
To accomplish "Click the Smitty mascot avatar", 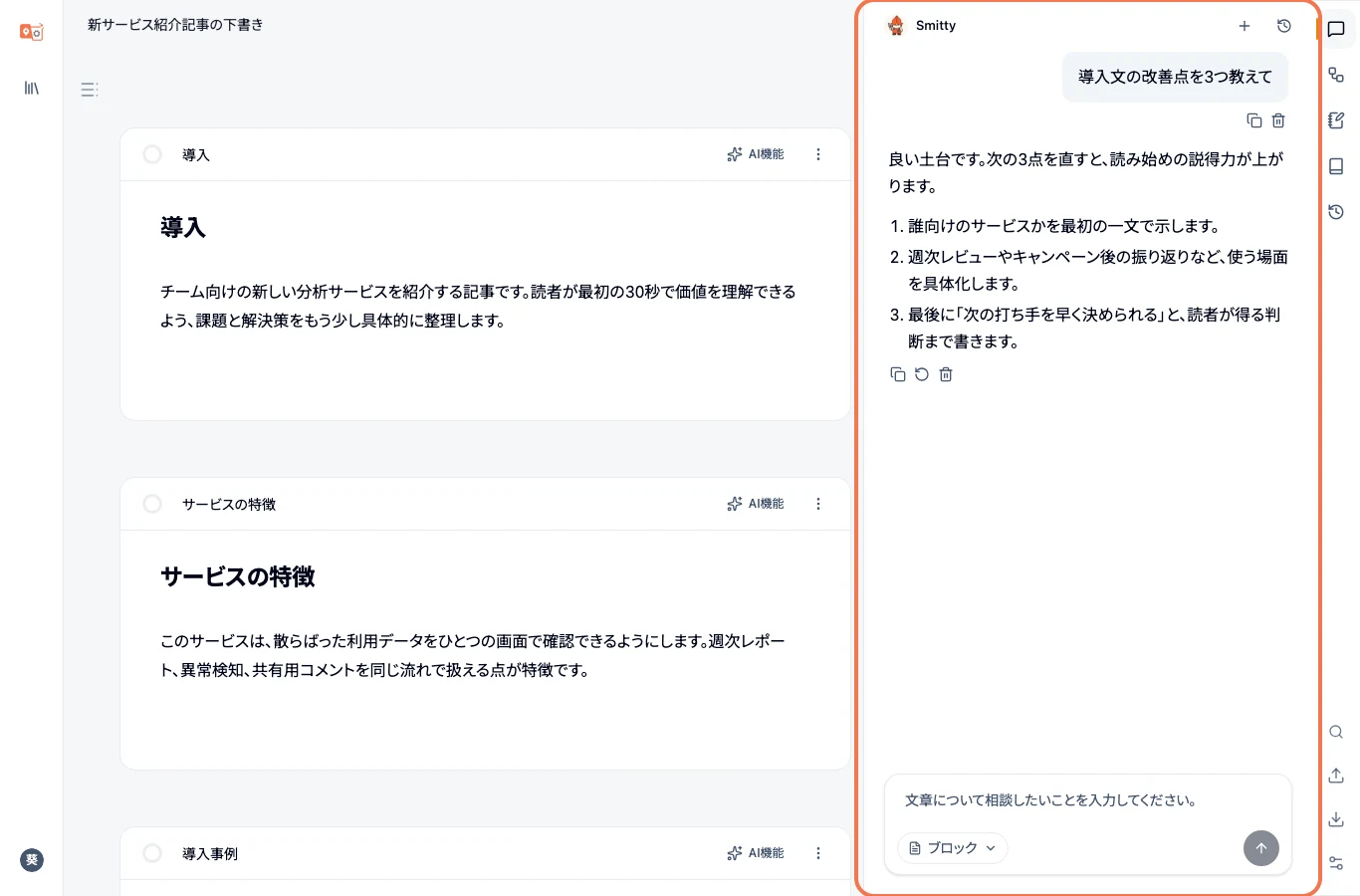I will (x=896, y=26).
